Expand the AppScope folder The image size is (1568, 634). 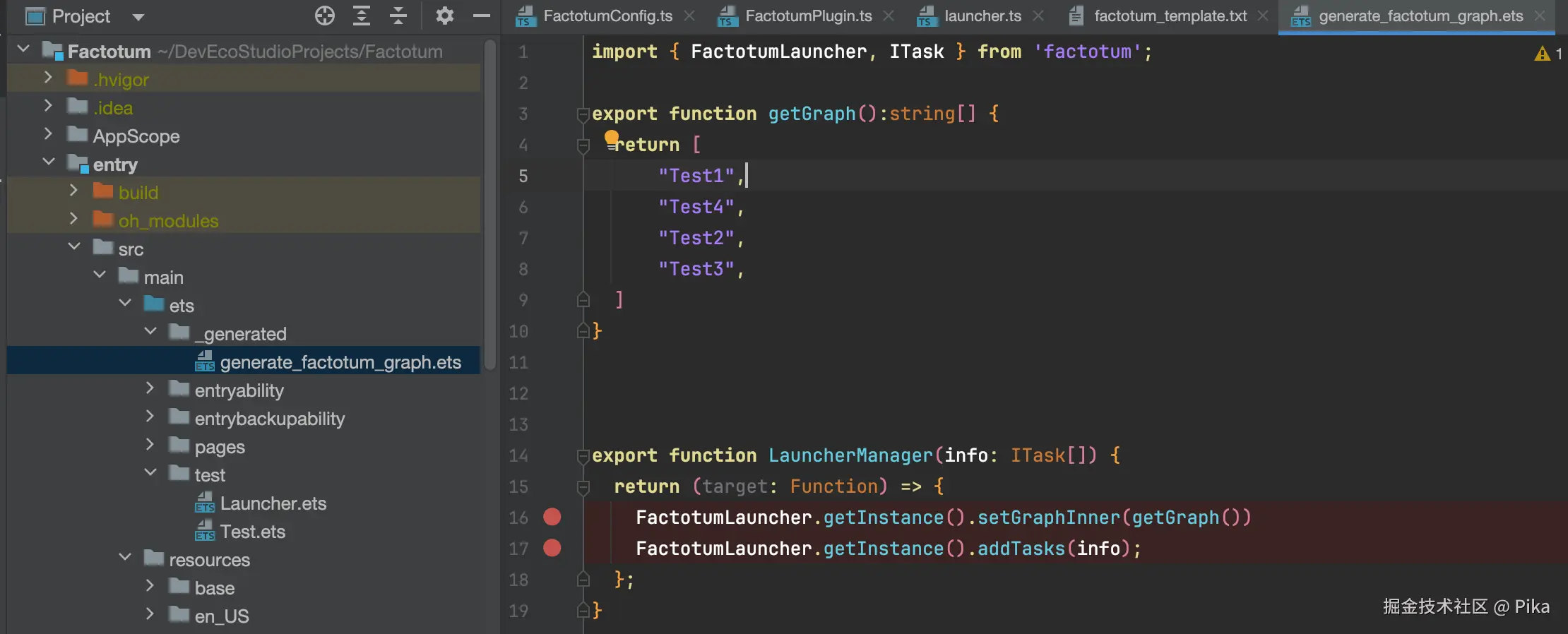coord(48,133)
